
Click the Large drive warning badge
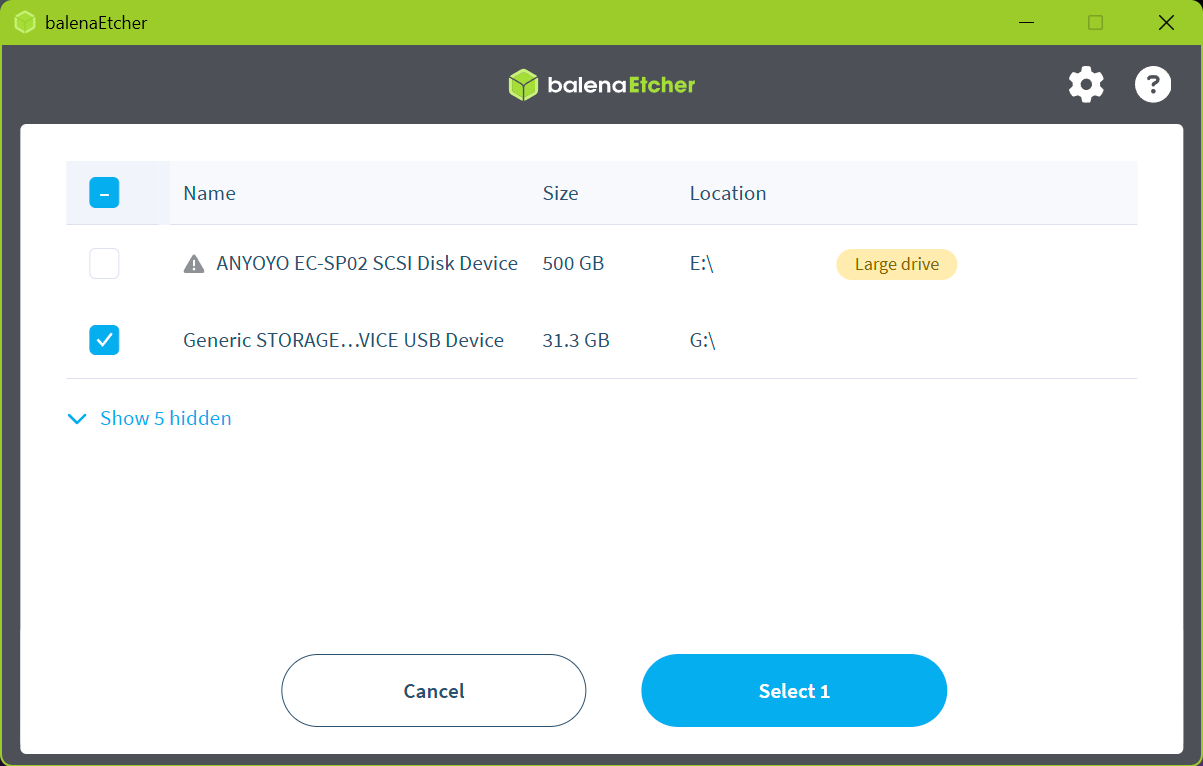[896, 264]
